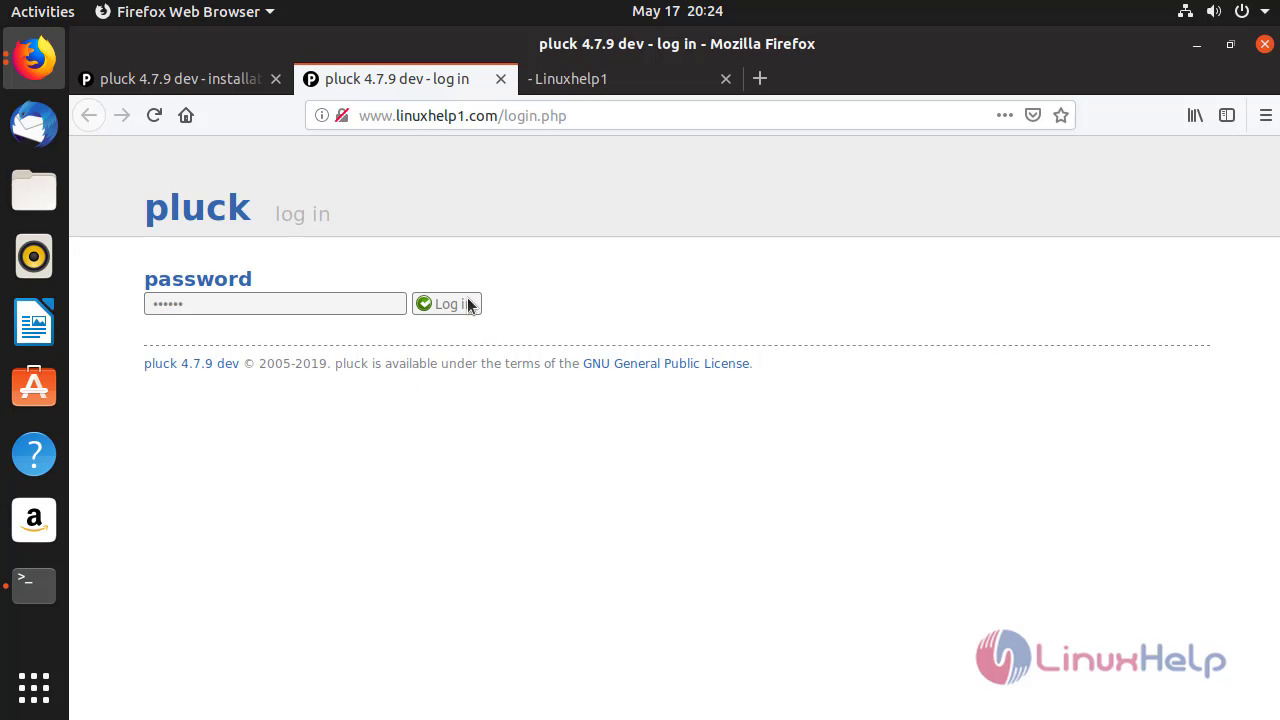Show site information icon in address bar
Screen dimensions: 1280x720
pos(322,115)
